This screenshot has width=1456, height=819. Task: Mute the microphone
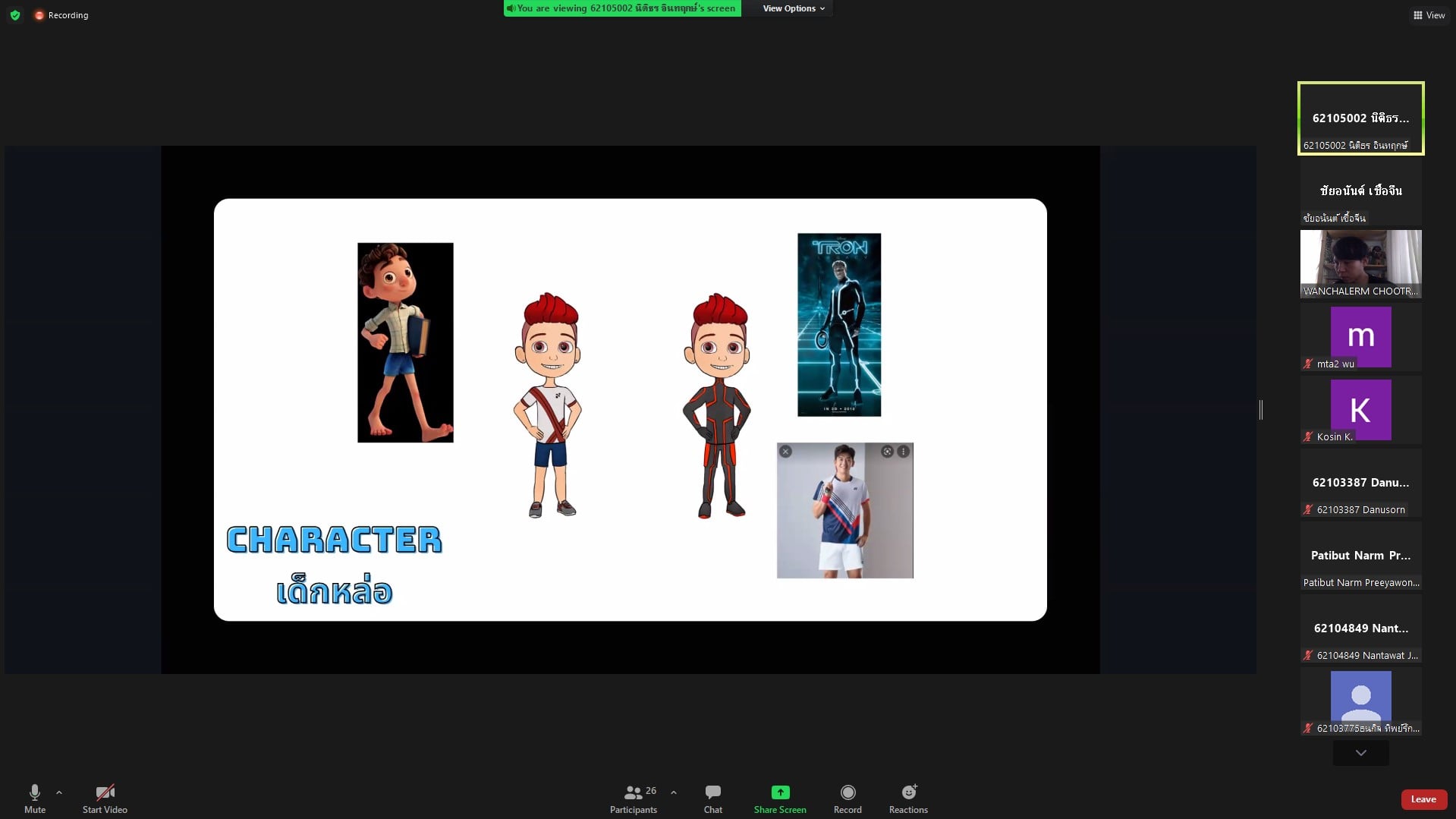35,799
